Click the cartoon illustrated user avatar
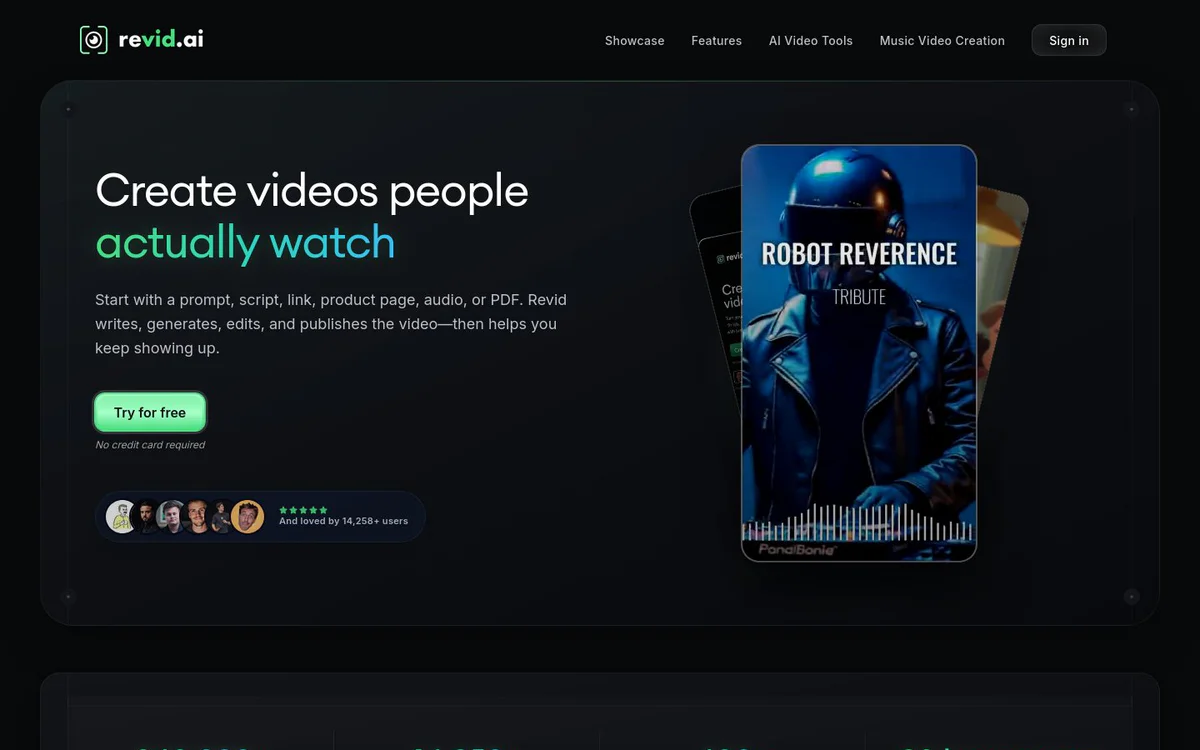 pos(122,517)
